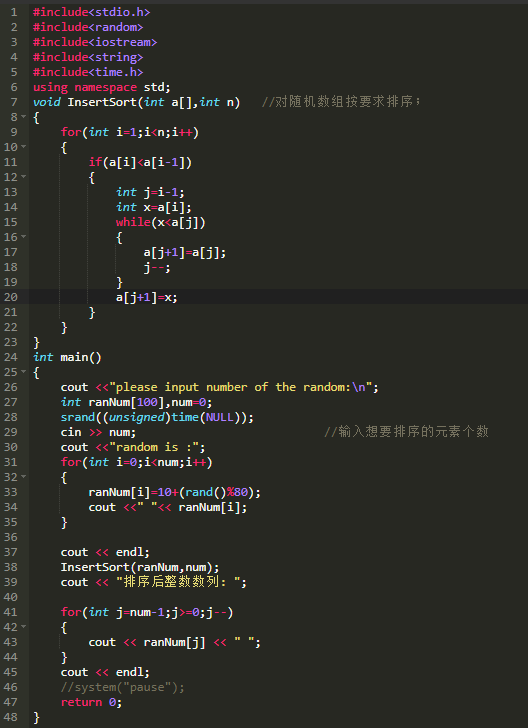This screenshot has width=528, height=728.
Task: Click the Chinese comment on line 7
Action: point(341,102)
